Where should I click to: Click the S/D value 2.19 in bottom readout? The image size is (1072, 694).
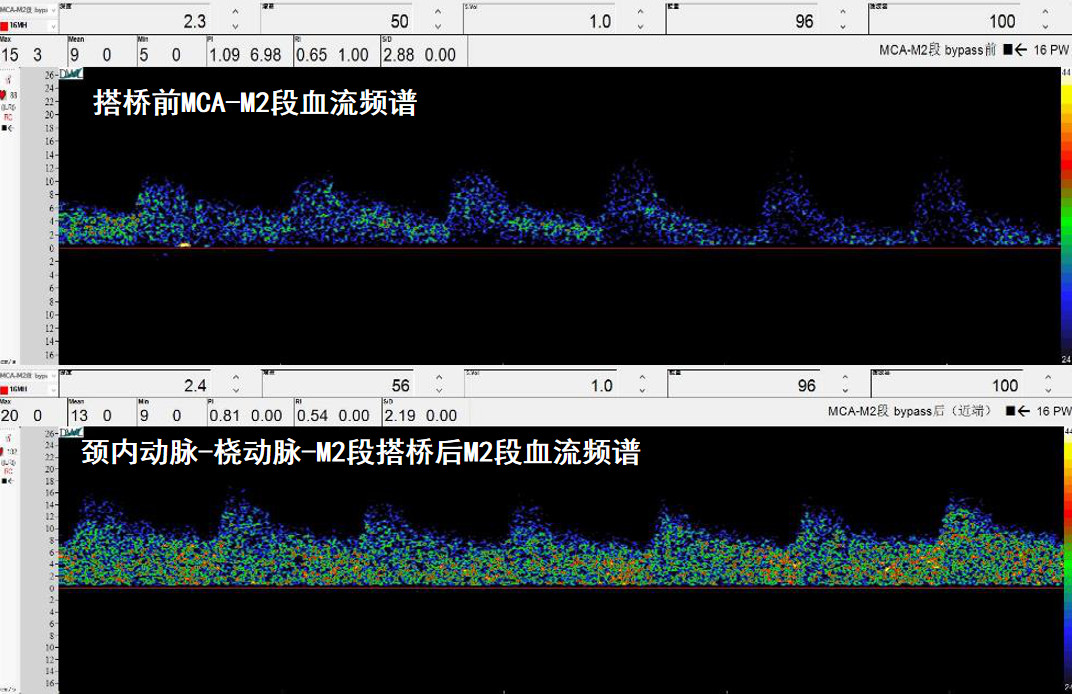[x=400, y=416]
